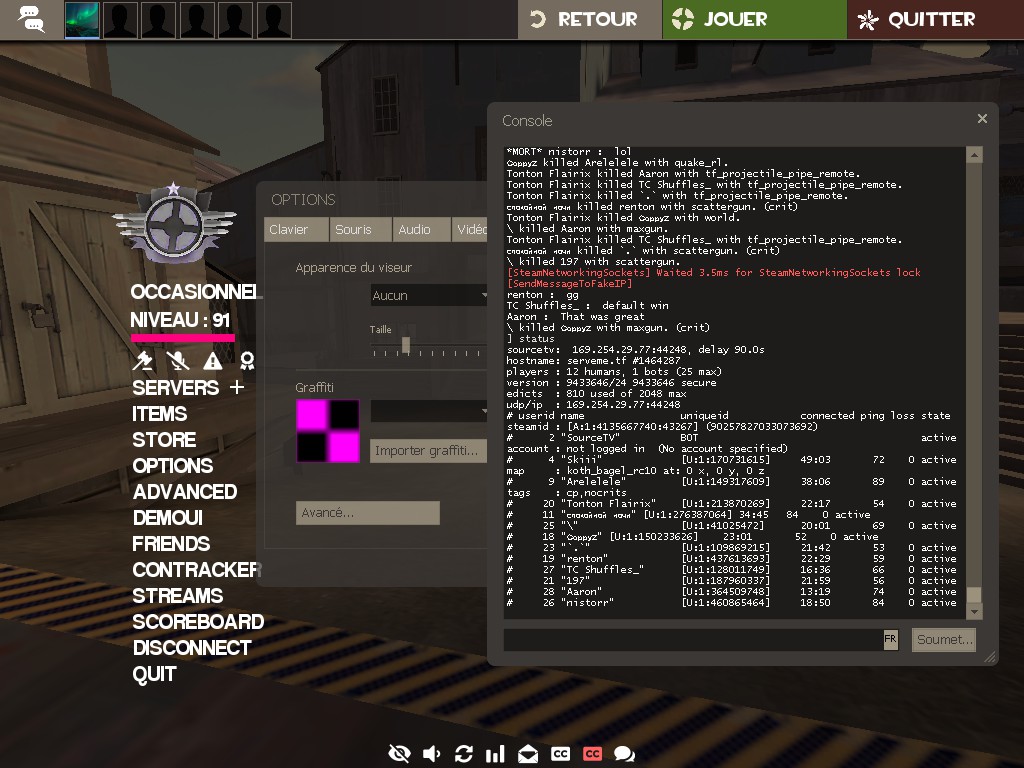Click the muted microphone icon
Screen dimensions: 1024x768
point(178,361)
